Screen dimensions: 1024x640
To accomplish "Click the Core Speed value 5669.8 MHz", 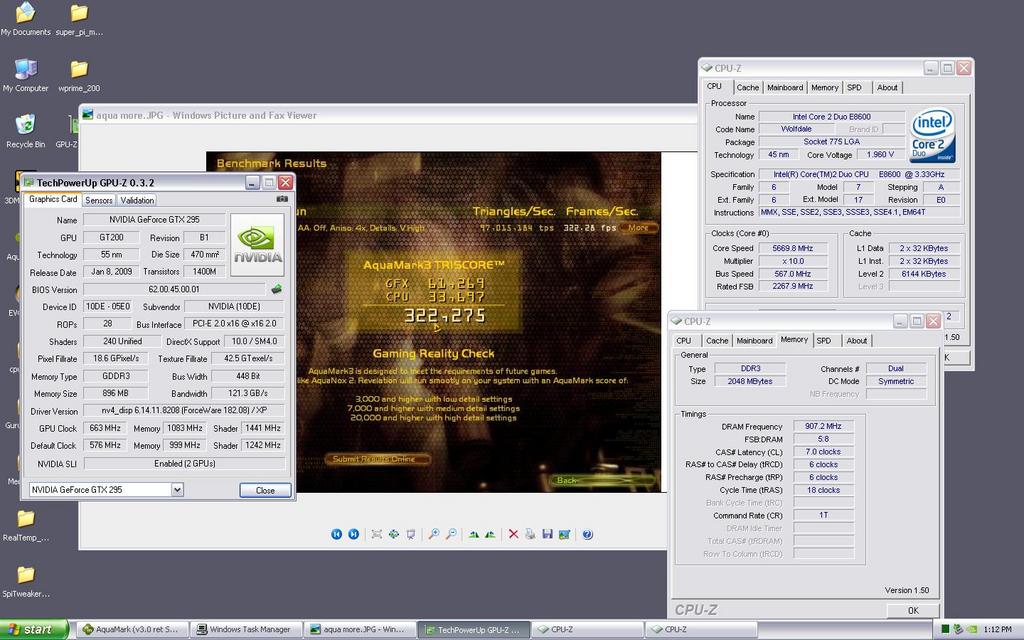I will coord(793,248).
